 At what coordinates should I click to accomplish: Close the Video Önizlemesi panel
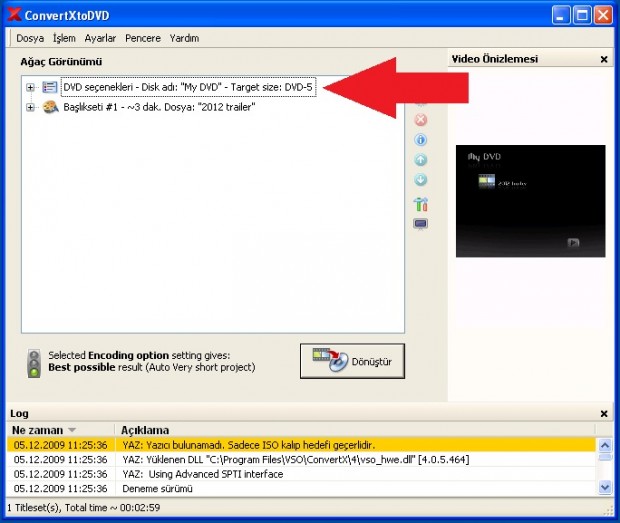(x=604, y=59)
